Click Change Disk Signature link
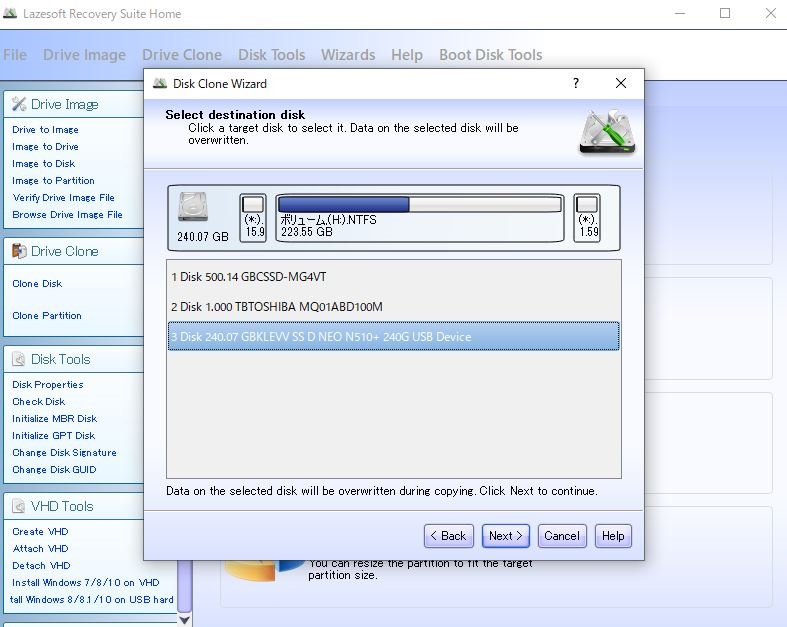The width and height of the screenshot is (787, 627). (64, 453)
